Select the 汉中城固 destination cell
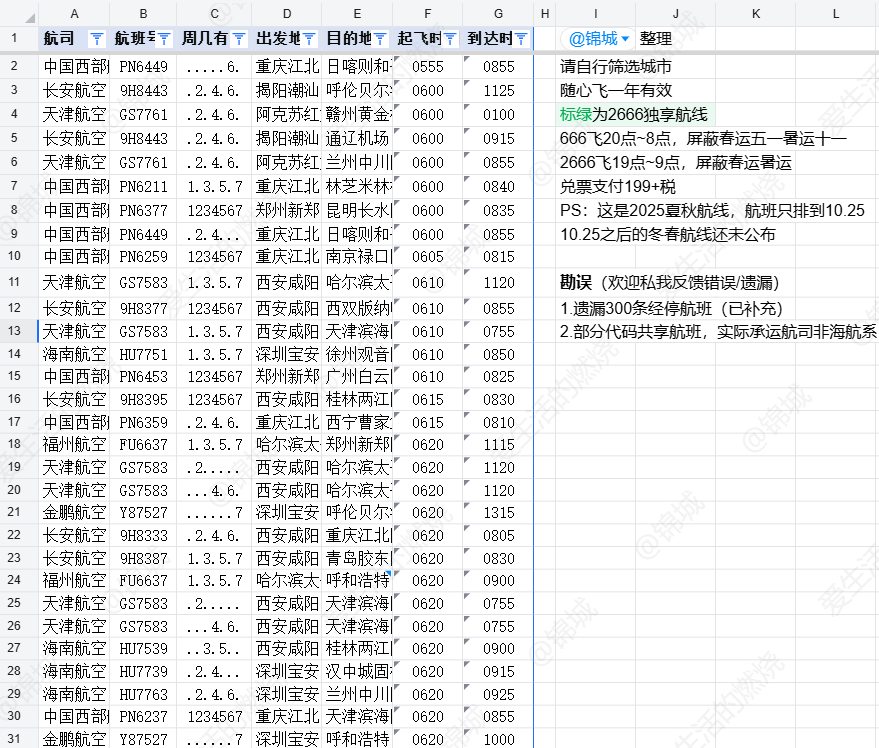Viewport: 879px width, 748px height. pos(357,672)
